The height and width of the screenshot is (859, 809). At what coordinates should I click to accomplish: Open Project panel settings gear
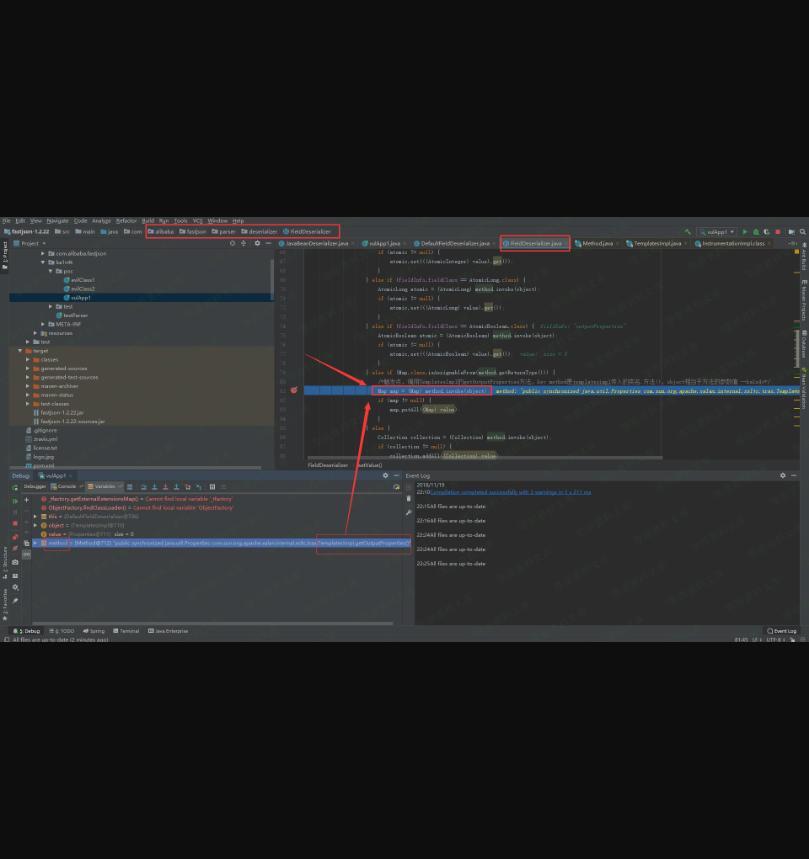click(x=255, y=243)
